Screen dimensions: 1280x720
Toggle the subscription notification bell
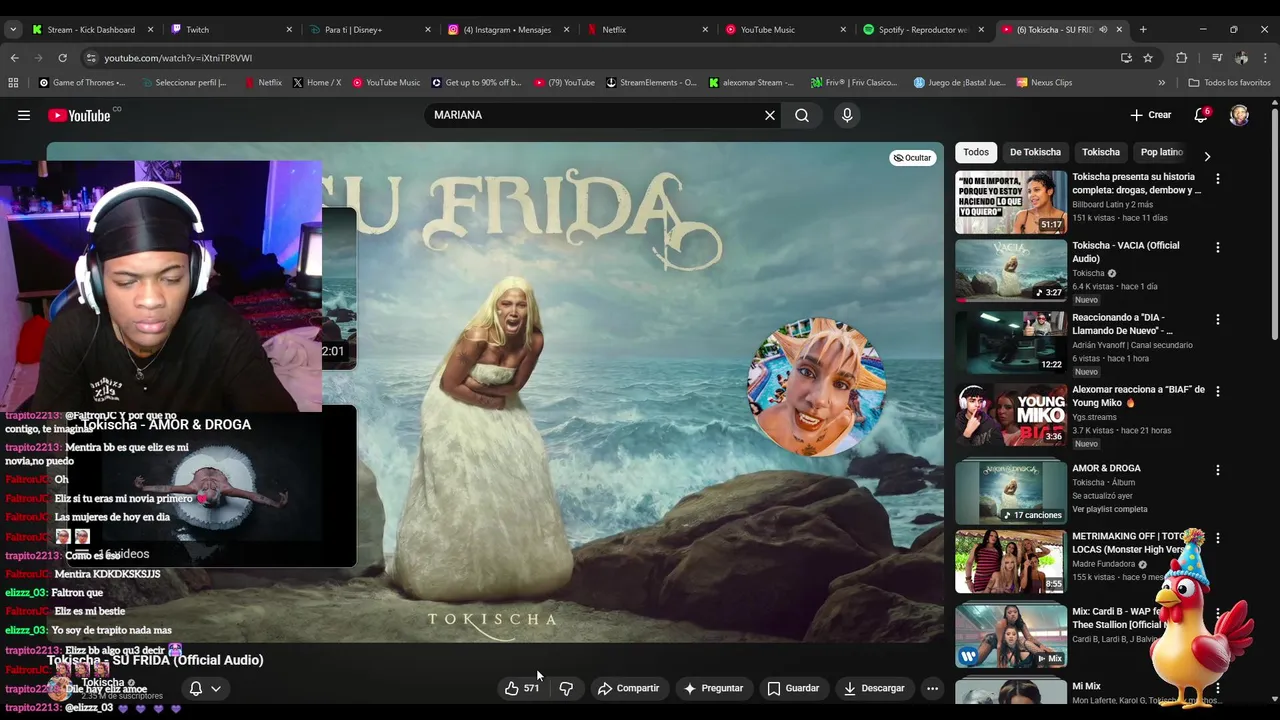click(196, 688)
